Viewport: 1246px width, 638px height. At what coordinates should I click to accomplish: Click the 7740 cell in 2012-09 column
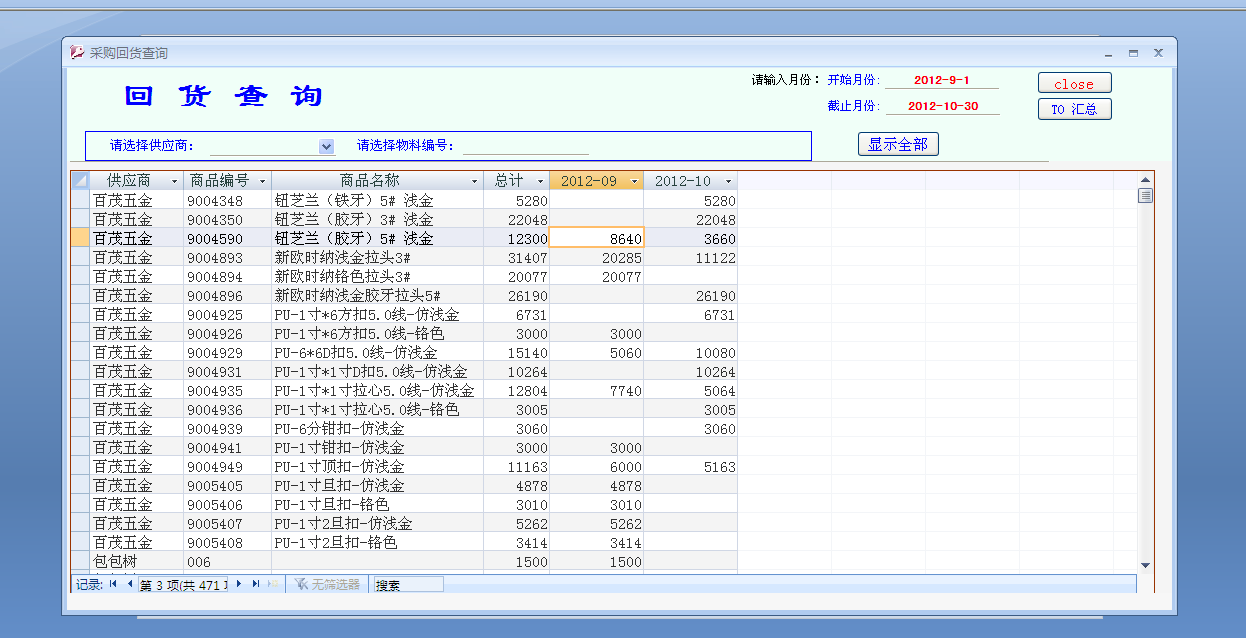coord(597,390)
